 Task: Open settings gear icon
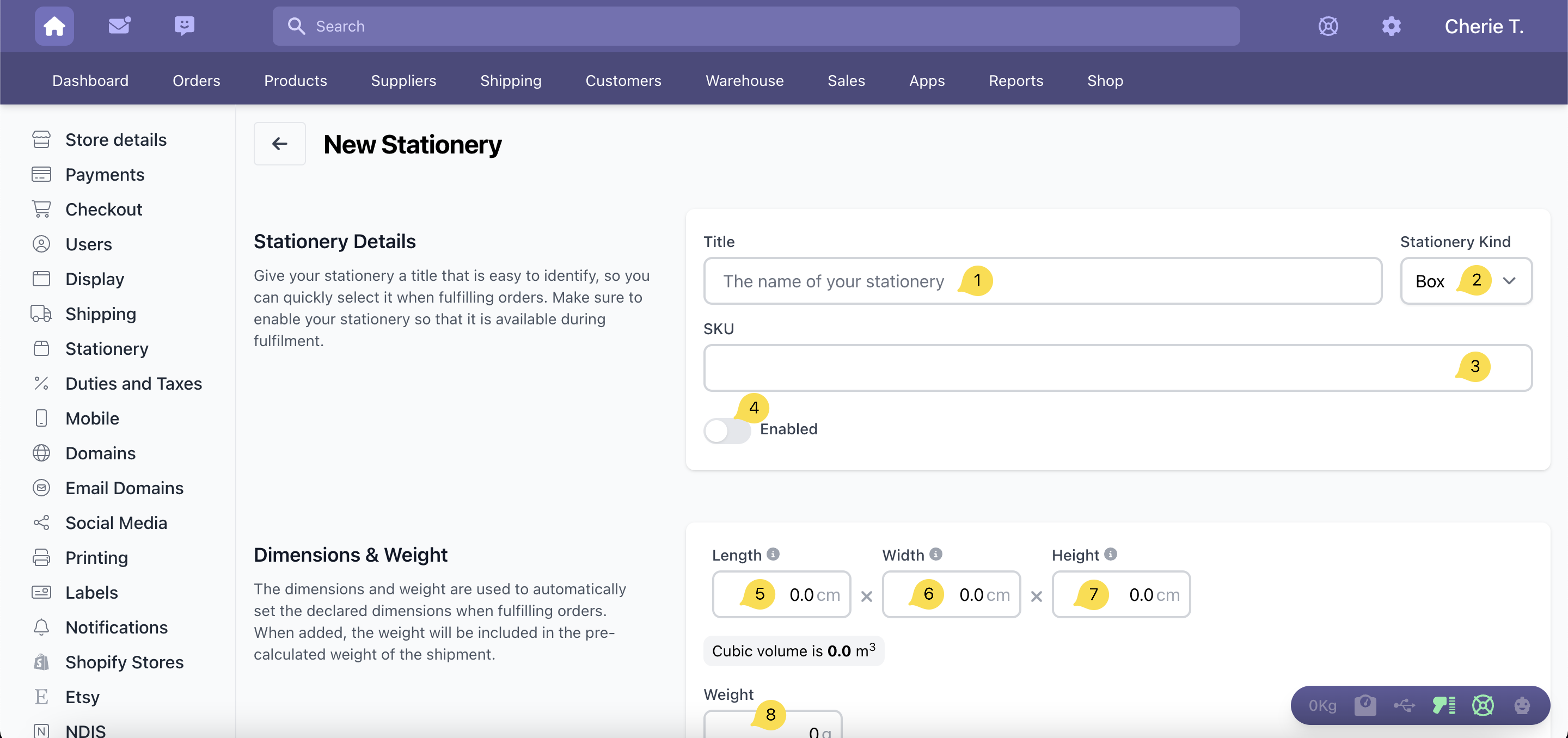pos(1391,26)
